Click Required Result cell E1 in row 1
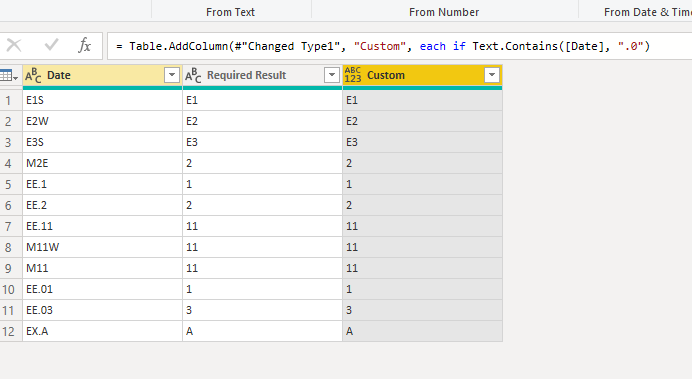Viewport: 692px width, 379px height. [263, 100]
